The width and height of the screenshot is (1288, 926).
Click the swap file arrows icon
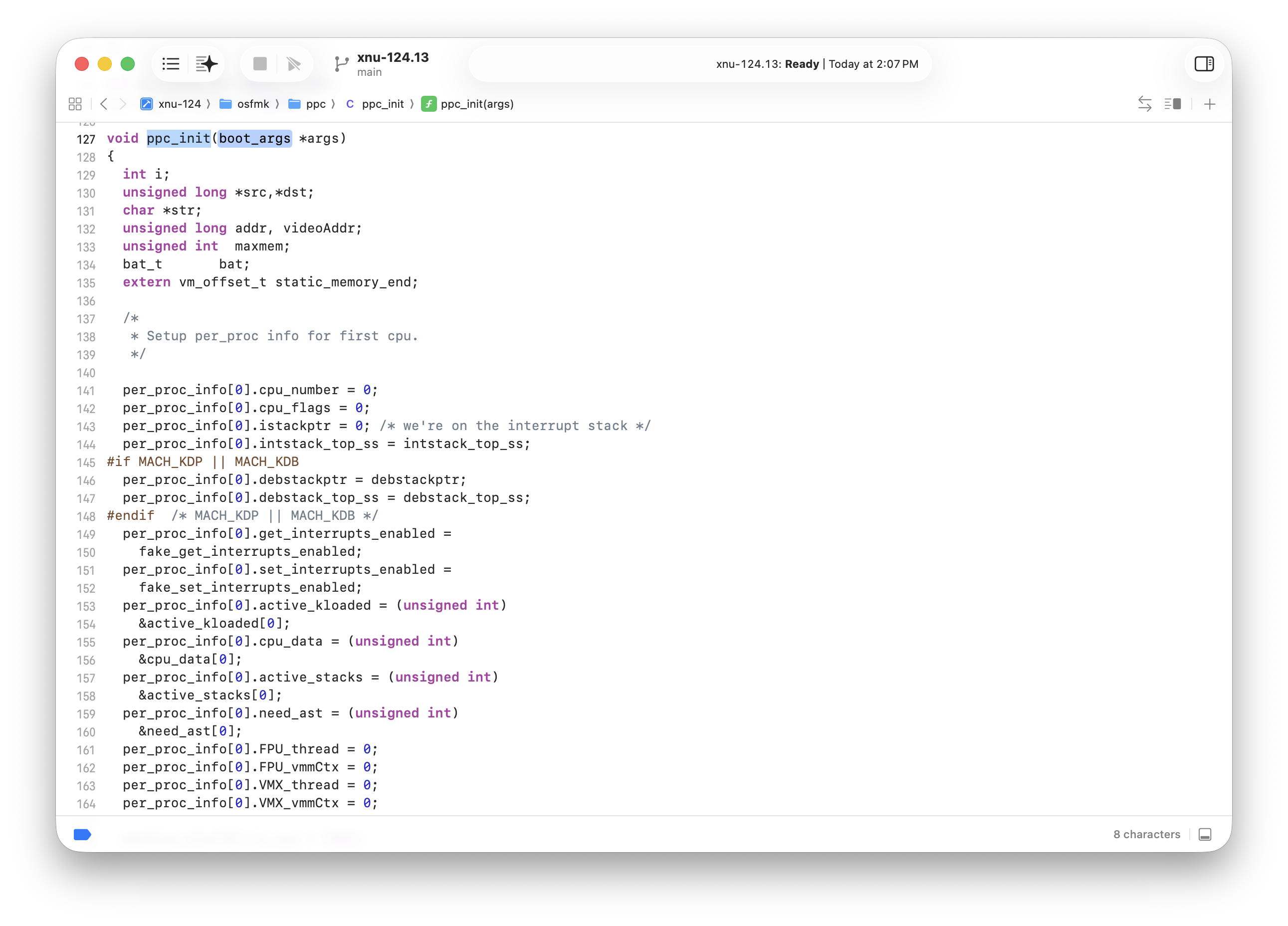(1145, 104)
